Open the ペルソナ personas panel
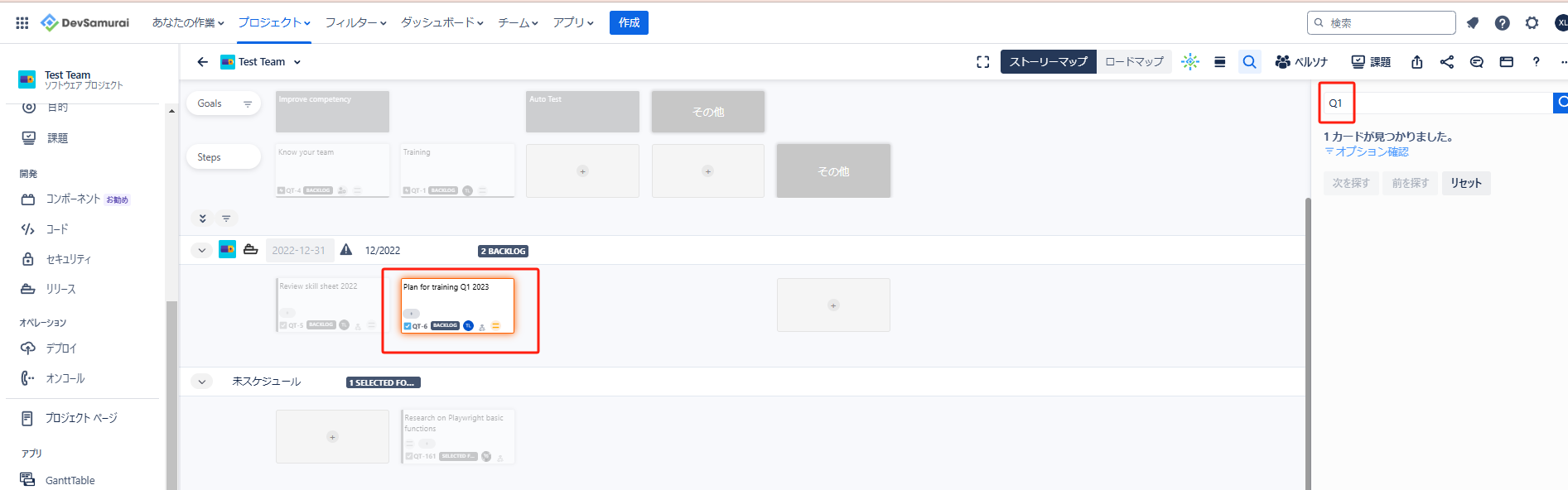 [1301, 62]
